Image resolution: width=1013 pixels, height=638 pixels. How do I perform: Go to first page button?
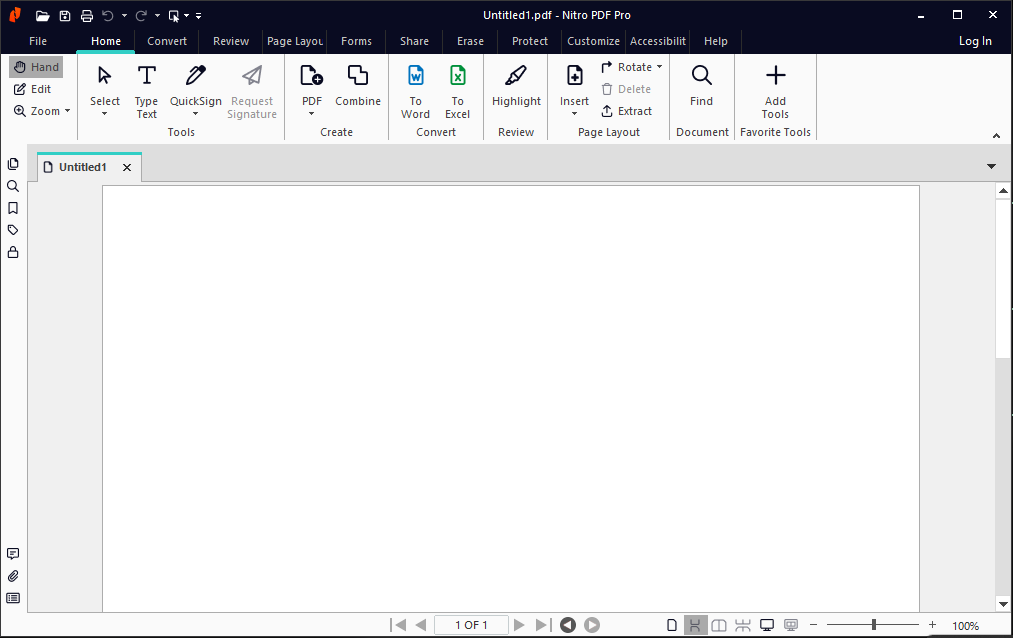click(398, 625)
